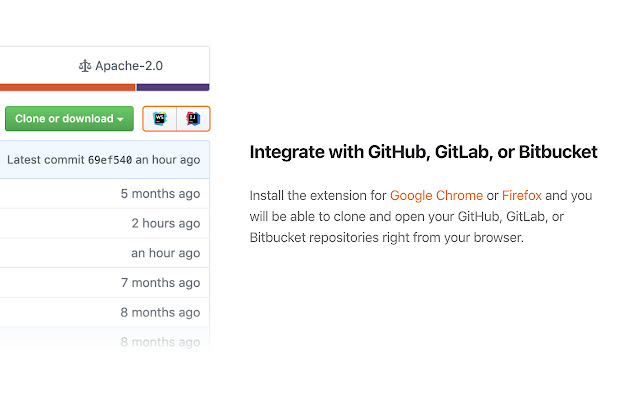Click 'an hour ago' in latest commit bar
Image resolution: width=640 pixels, height=400 pixels.
(x=168, y=160)
